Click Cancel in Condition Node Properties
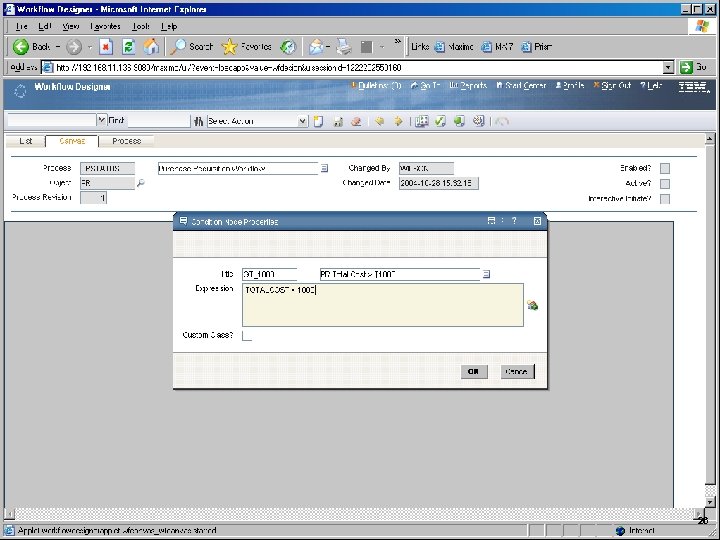720x540 pixels. point(517,371)
